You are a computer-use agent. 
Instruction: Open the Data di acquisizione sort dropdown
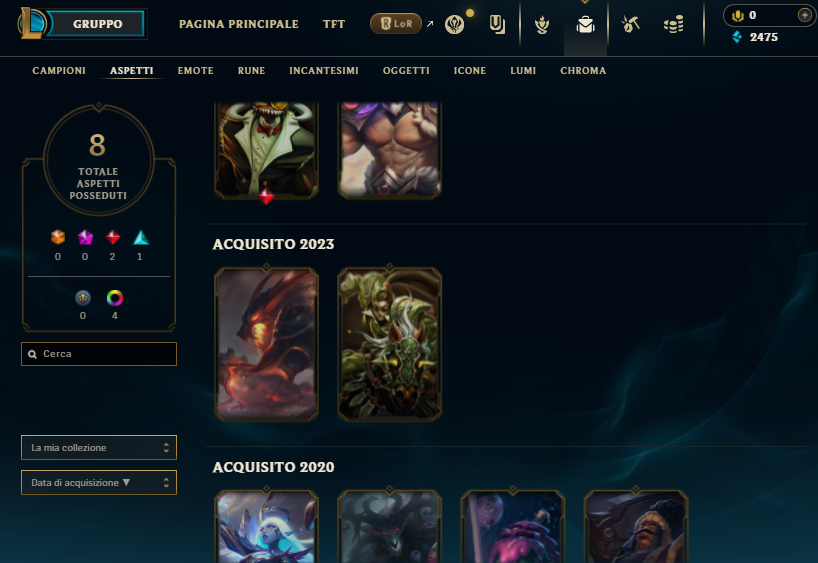[x=99, y=482]
